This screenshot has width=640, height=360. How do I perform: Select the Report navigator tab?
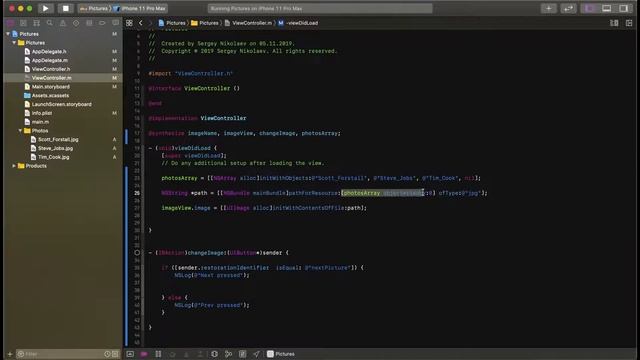click(x=116, y=23)
